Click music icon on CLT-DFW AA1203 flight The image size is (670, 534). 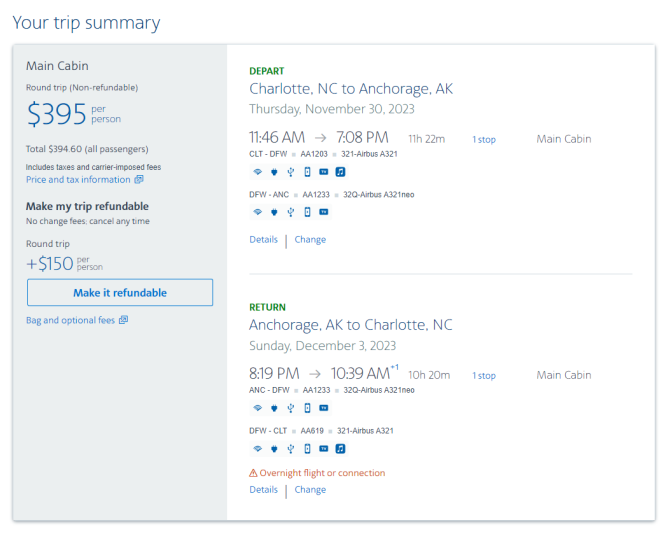tap(340, 172)
